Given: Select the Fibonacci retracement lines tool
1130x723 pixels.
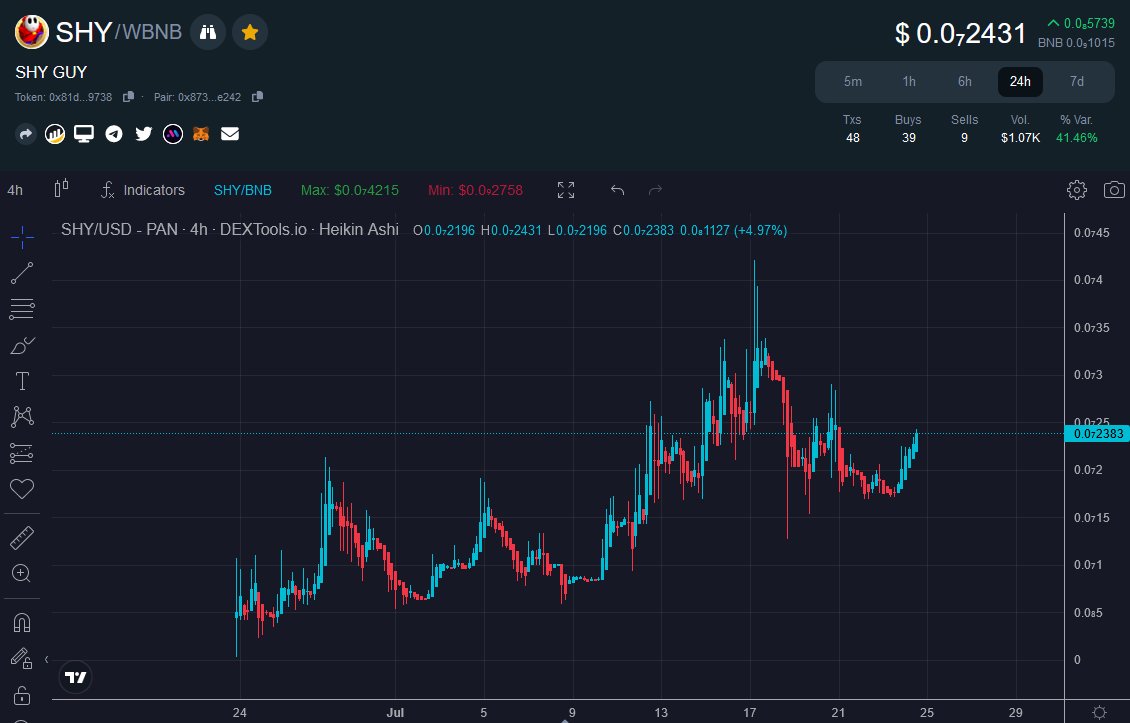Looking at the screenshot, I should (22, 309).
